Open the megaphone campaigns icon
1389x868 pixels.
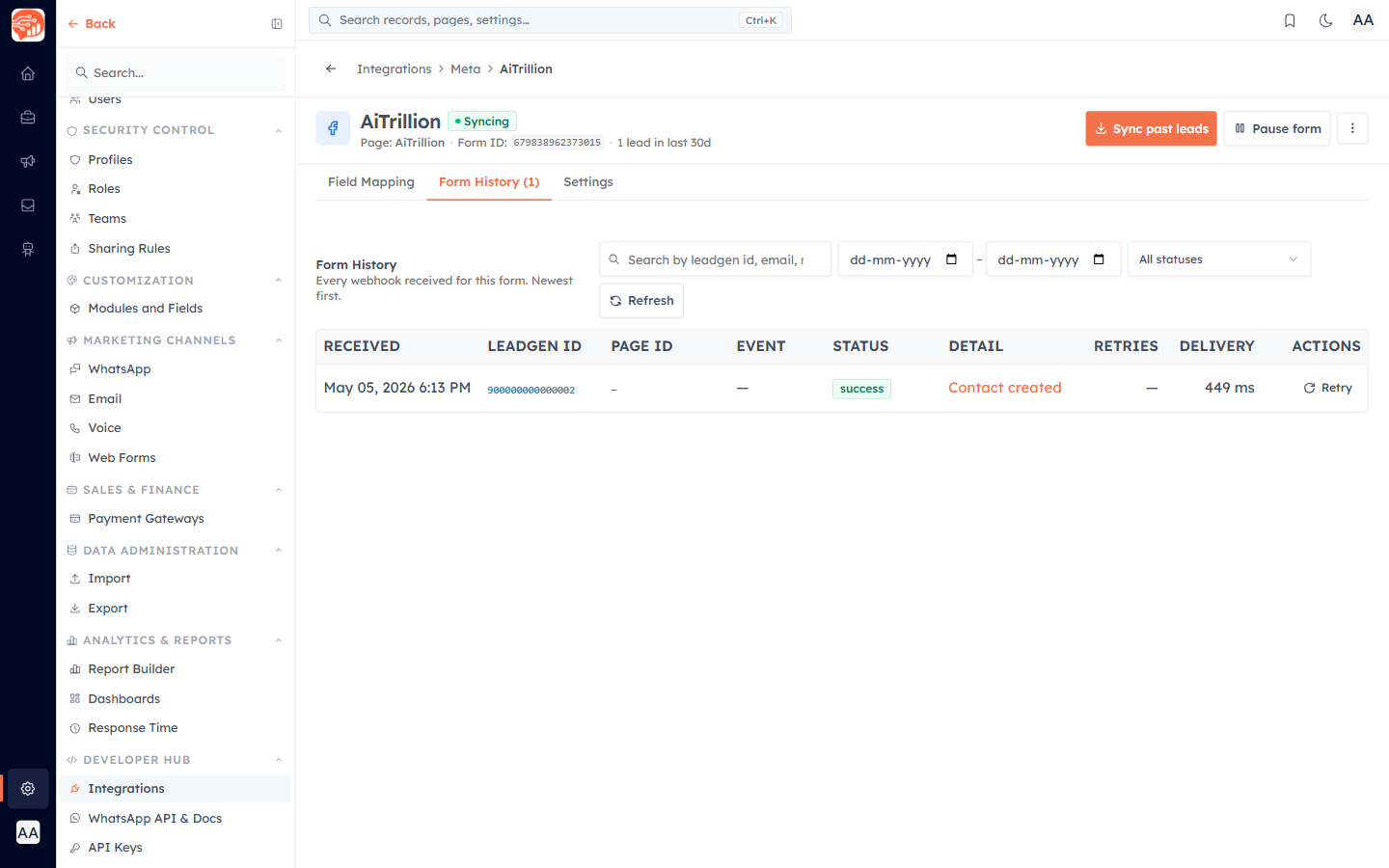[x=28, y=161]
